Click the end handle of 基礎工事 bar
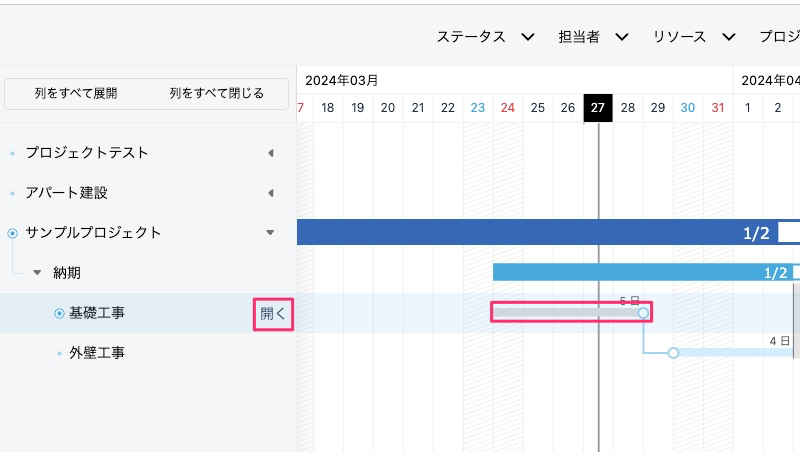This screenshot has height=452, width=800. point(643,313)
